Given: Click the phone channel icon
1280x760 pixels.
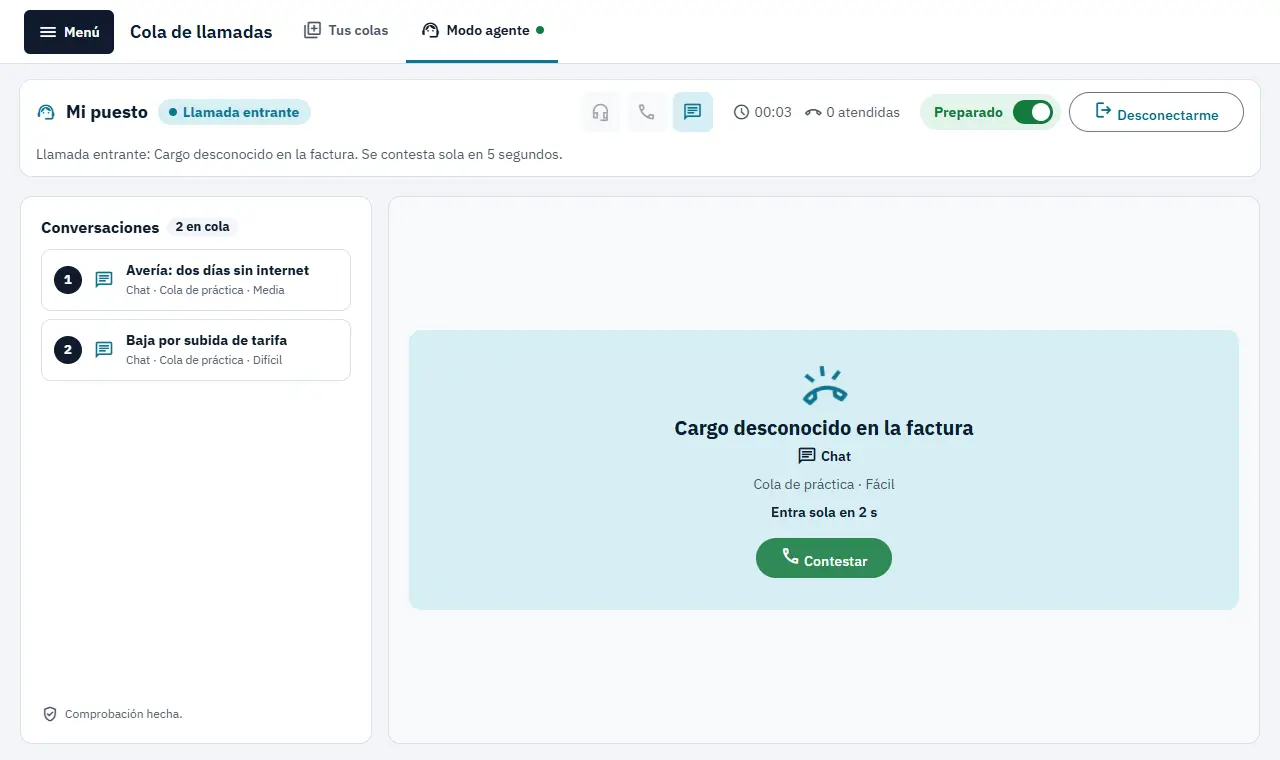Looking at the screenshot, I should pos(646,112).
